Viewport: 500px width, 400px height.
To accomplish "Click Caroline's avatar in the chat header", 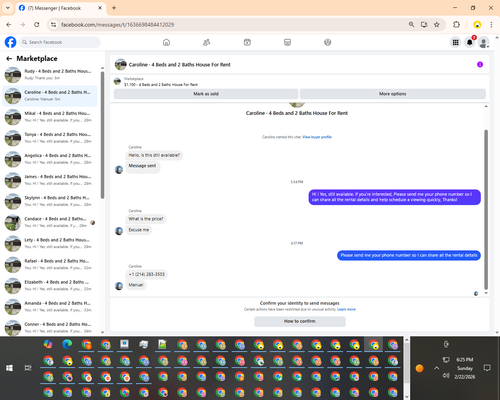I will [120, 64].
